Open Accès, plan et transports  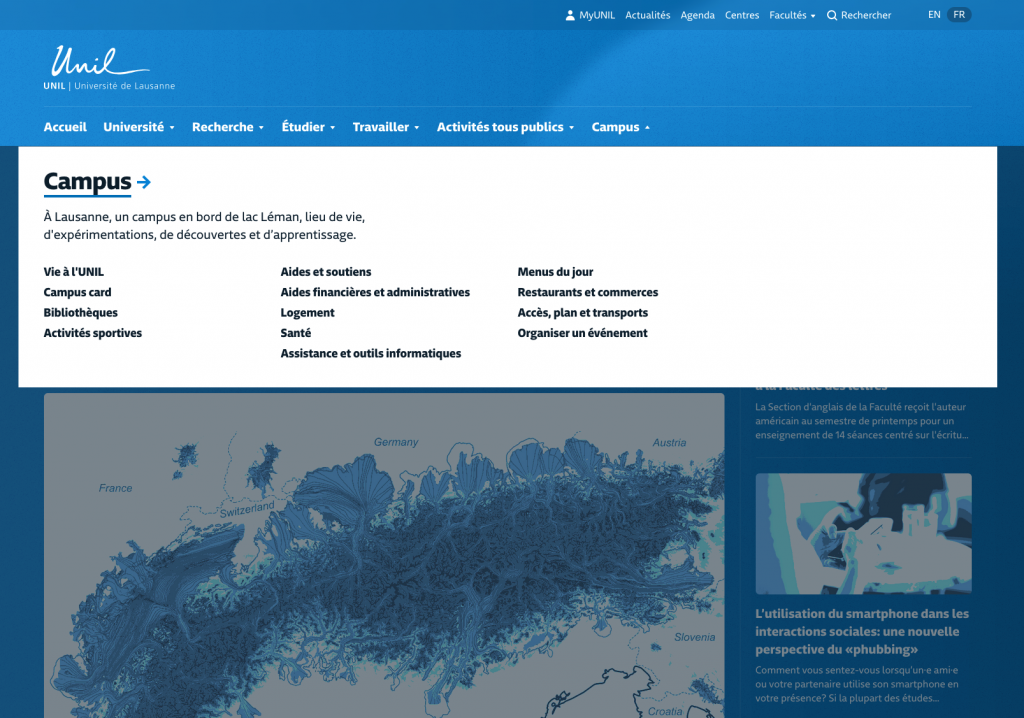582,313
